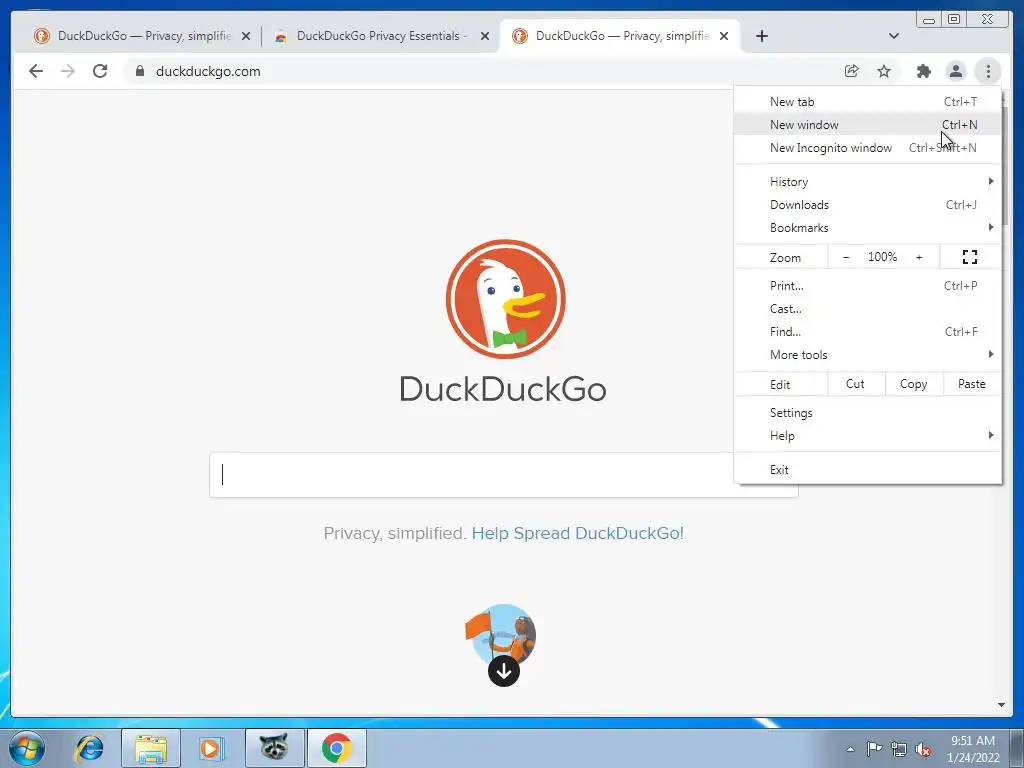Select Cast... in the menu
The height and width of the screenshot is (768, 1024).
(867, 309)
